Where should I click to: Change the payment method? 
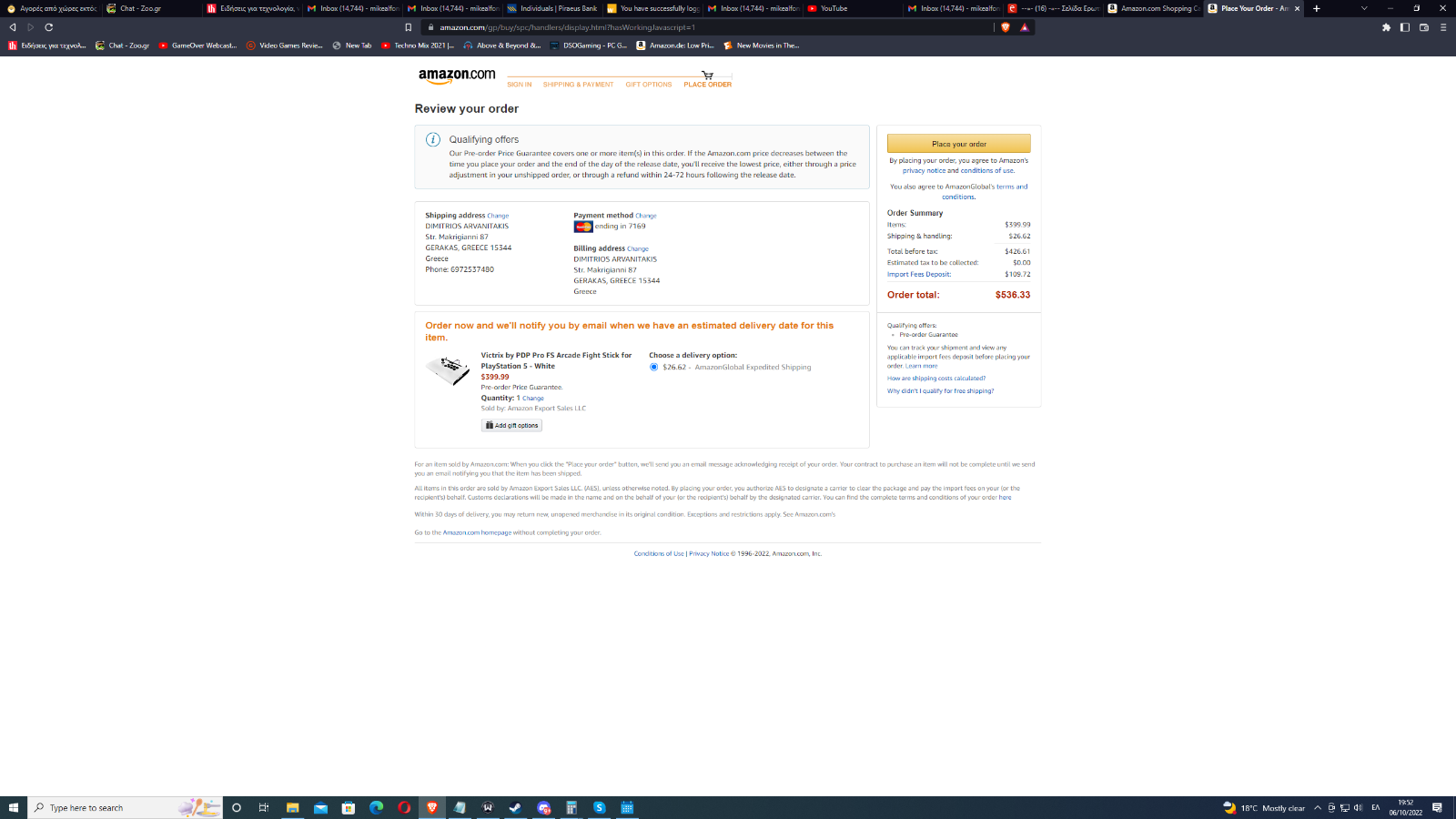coord(646,217)
